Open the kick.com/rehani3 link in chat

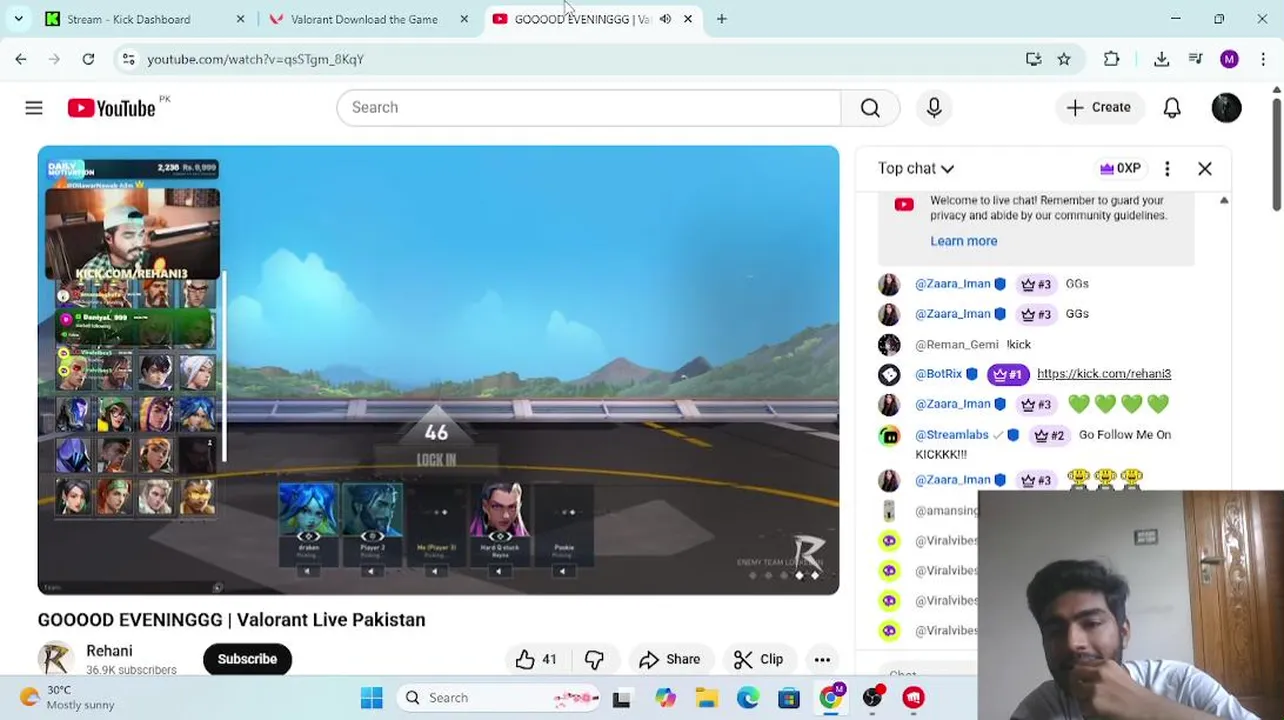coord(1104,374)
